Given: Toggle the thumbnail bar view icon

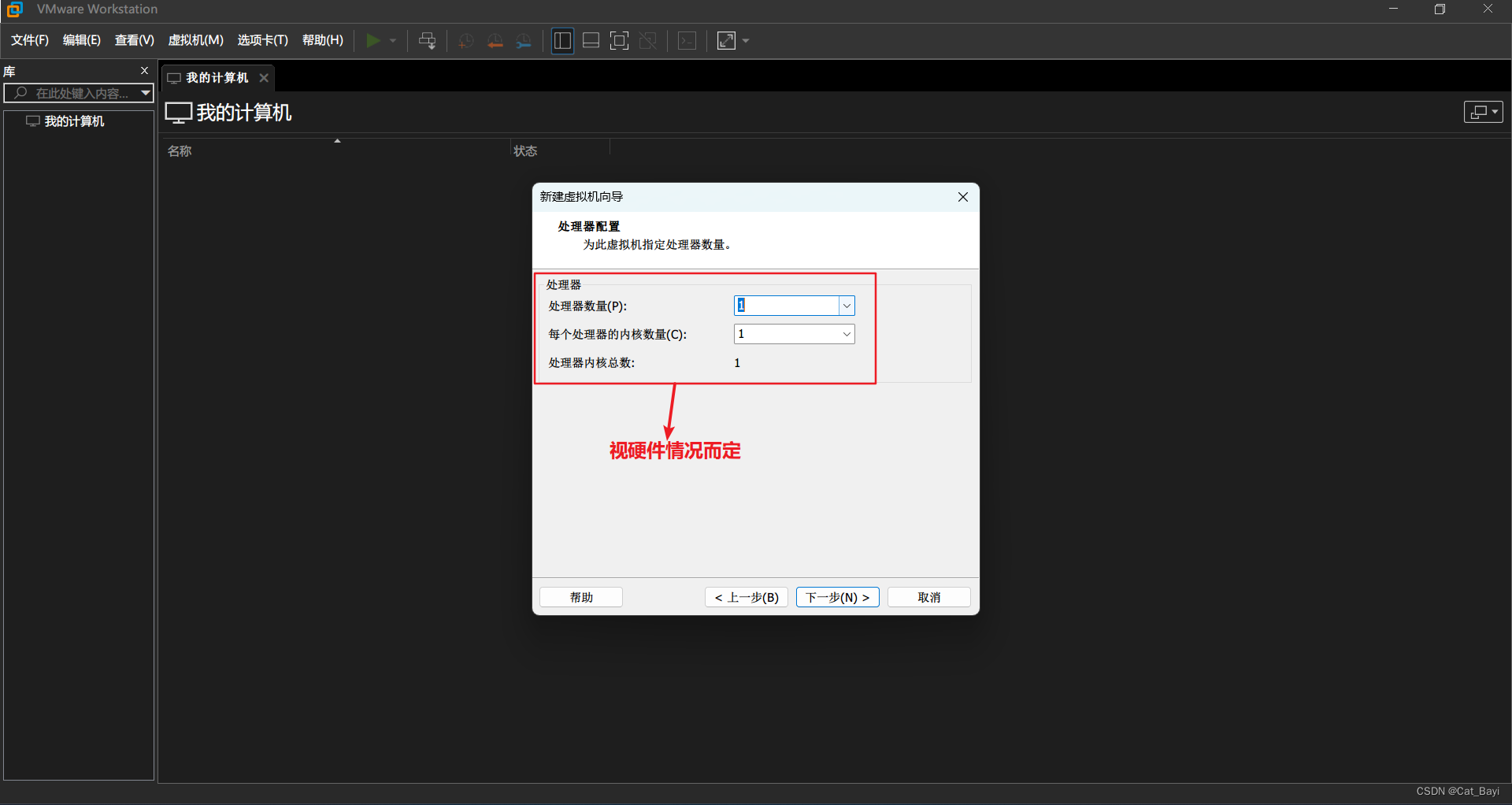Looking at the screenshot, I should 591,40.
